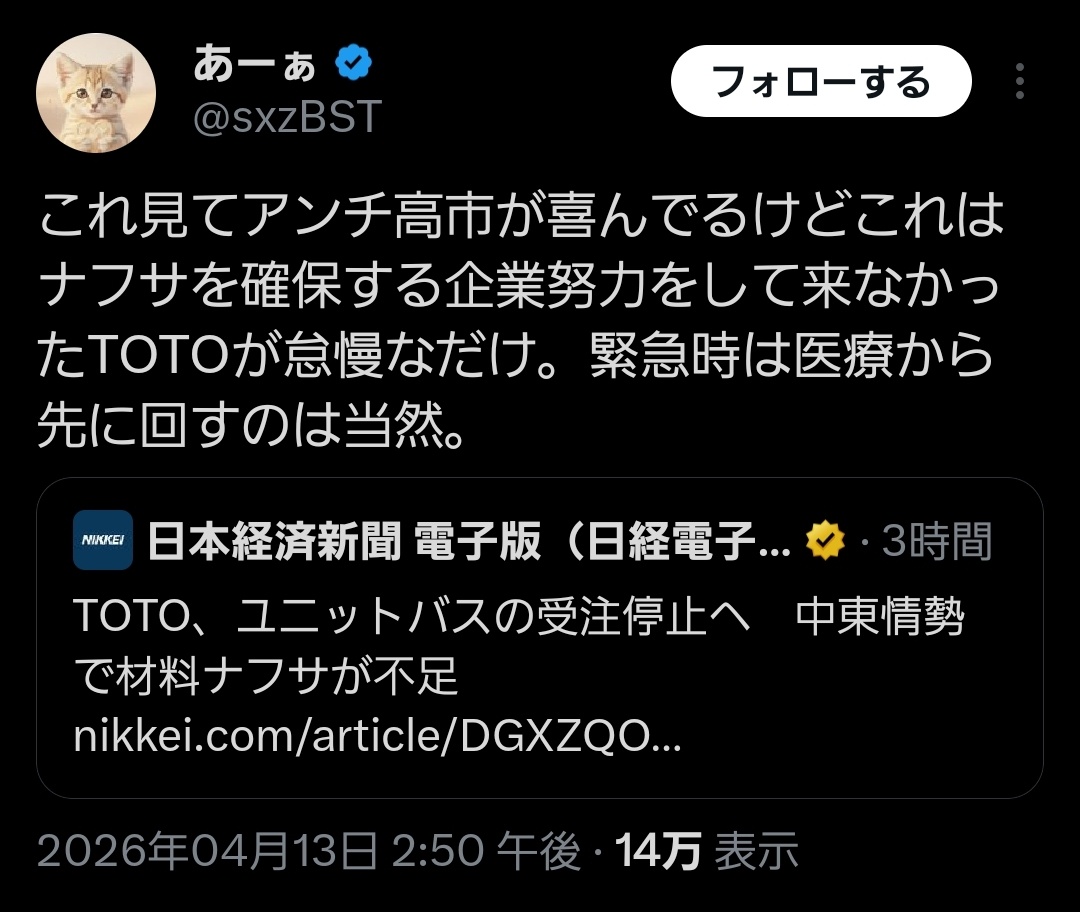
Task: Click the NIKKEI logo icon
Action: coord(103,540)
